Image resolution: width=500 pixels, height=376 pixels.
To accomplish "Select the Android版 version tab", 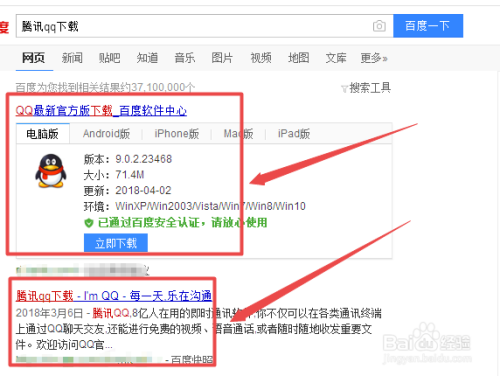I will 106,134.
